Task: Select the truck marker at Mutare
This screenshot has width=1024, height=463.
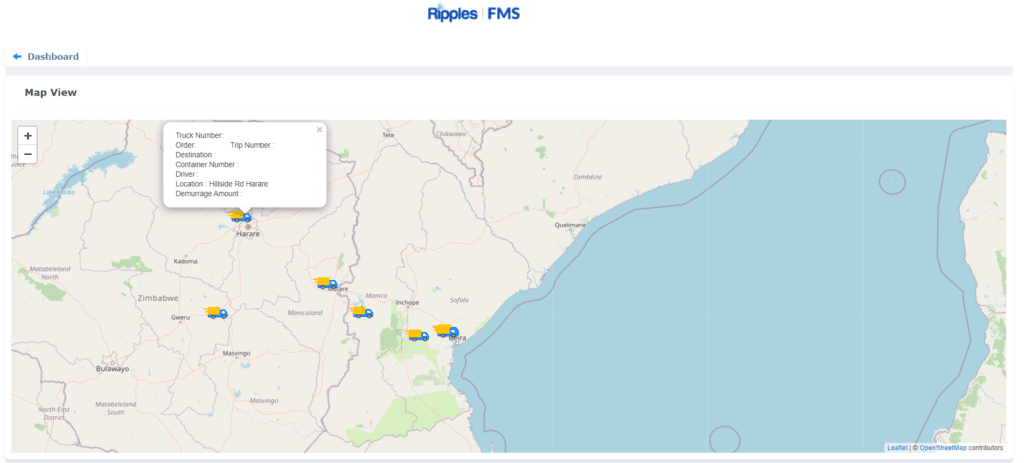Action: 326,283
